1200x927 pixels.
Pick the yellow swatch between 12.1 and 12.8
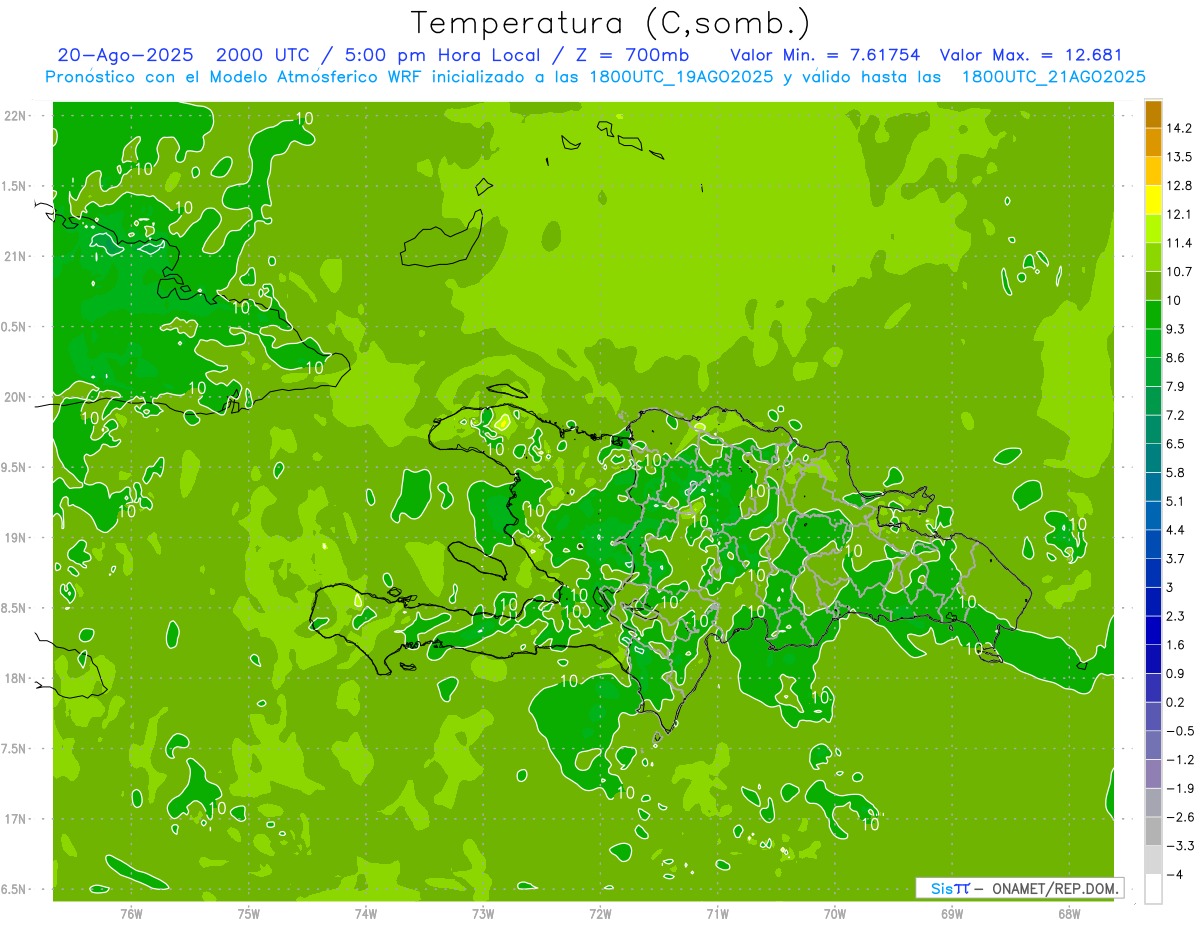click(1153, 200)
